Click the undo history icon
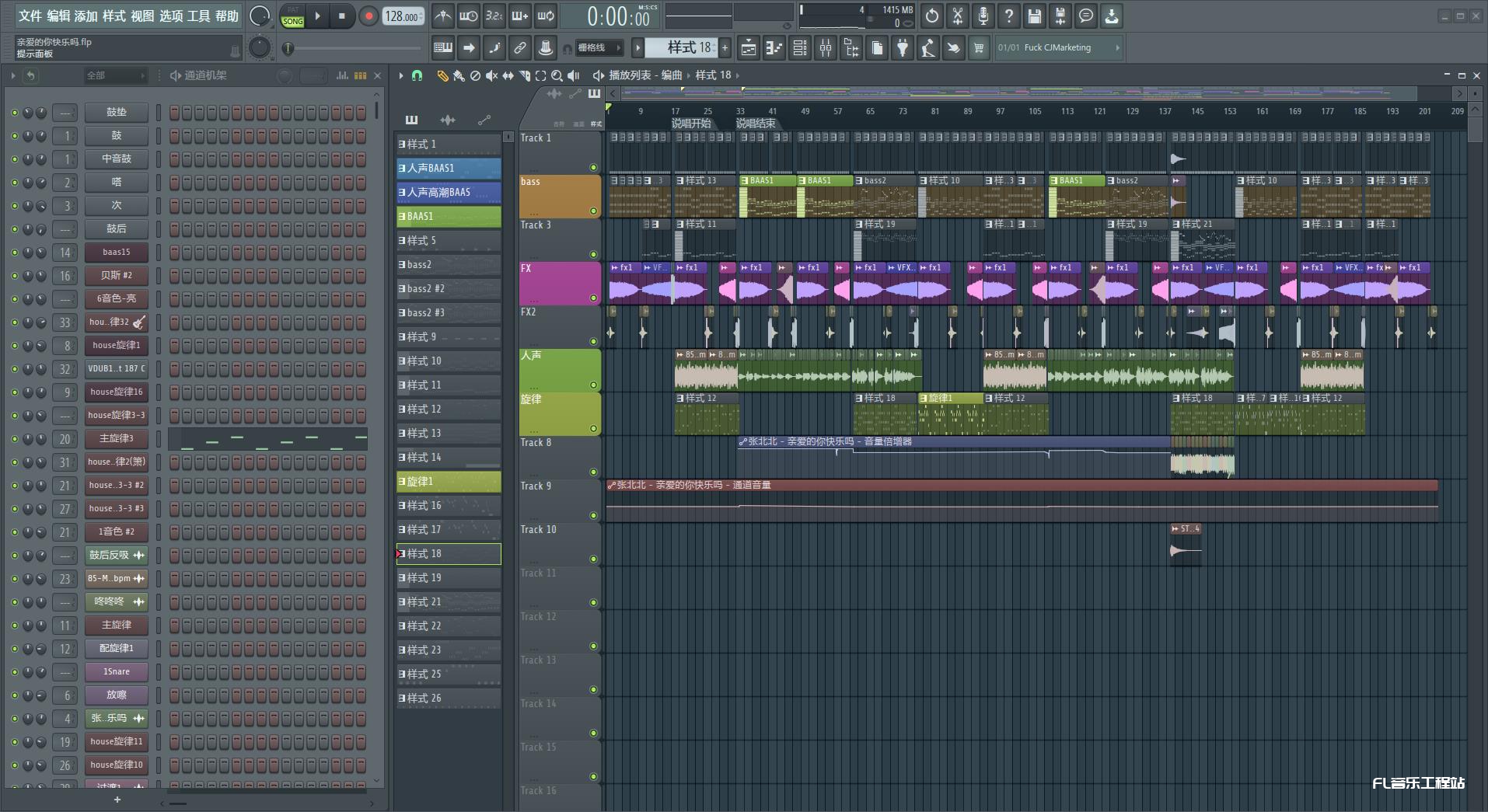 pyautogui.click(x=932, y=16)
